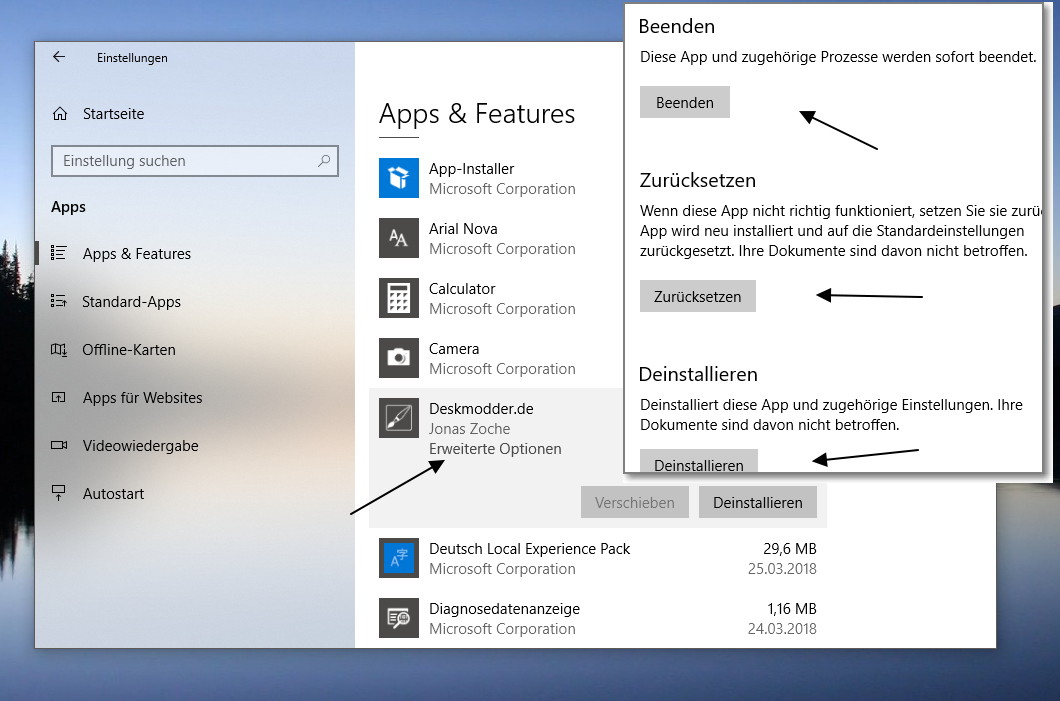Viewport: 1060px width, 701px height.
Task: Select the Standard-Apps sidebar icon
Action: (x=59, y=301)
